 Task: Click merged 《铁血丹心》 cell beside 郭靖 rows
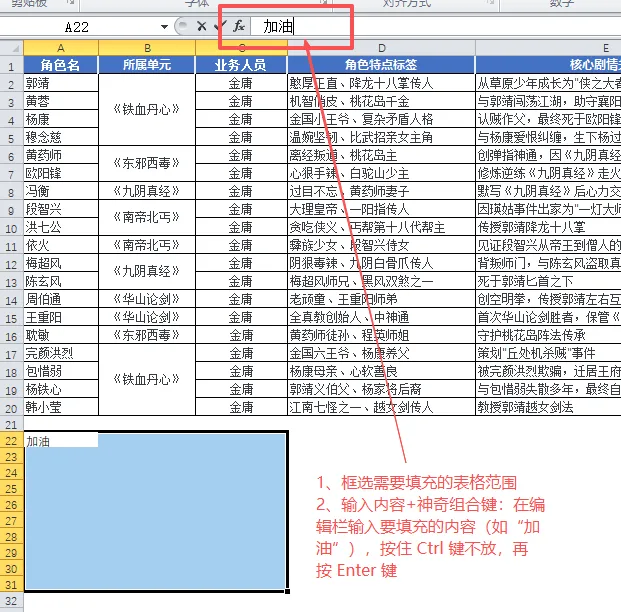[x=147, y=110]
